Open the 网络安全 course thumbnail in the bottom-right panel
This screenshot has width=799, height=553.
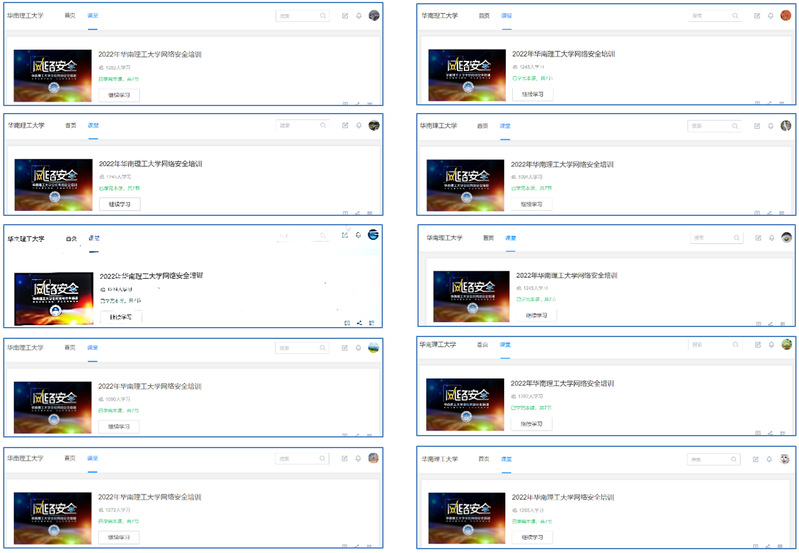(x=467, y=518)
